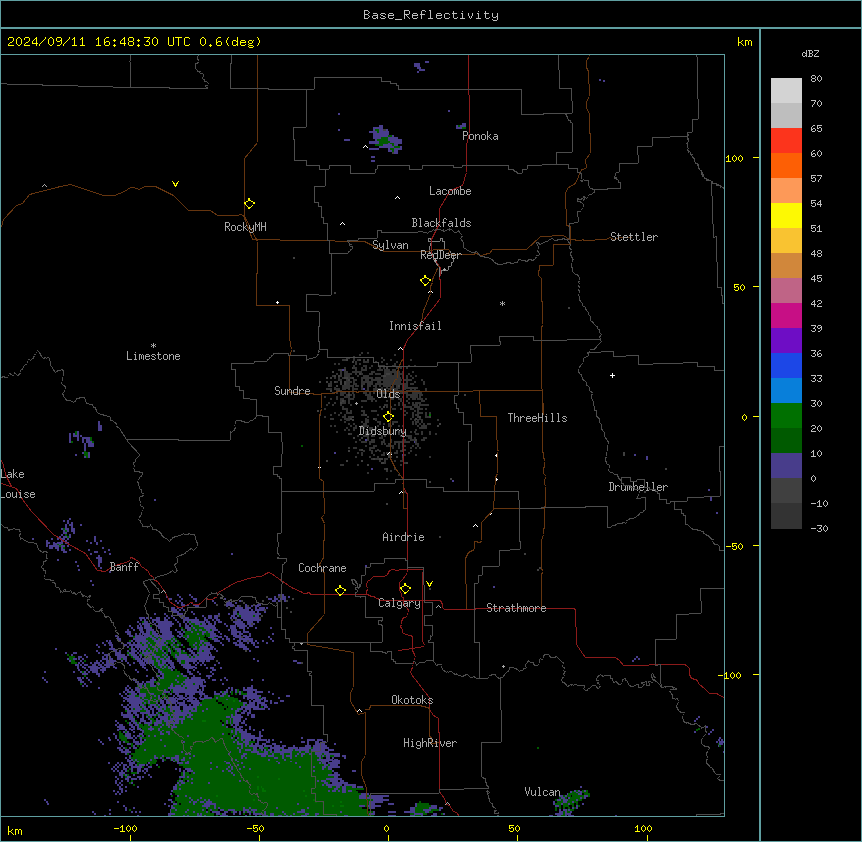This screenshot has height=842, width=862.
Task: Click the Didsbury label
Action: click(383, 431)
